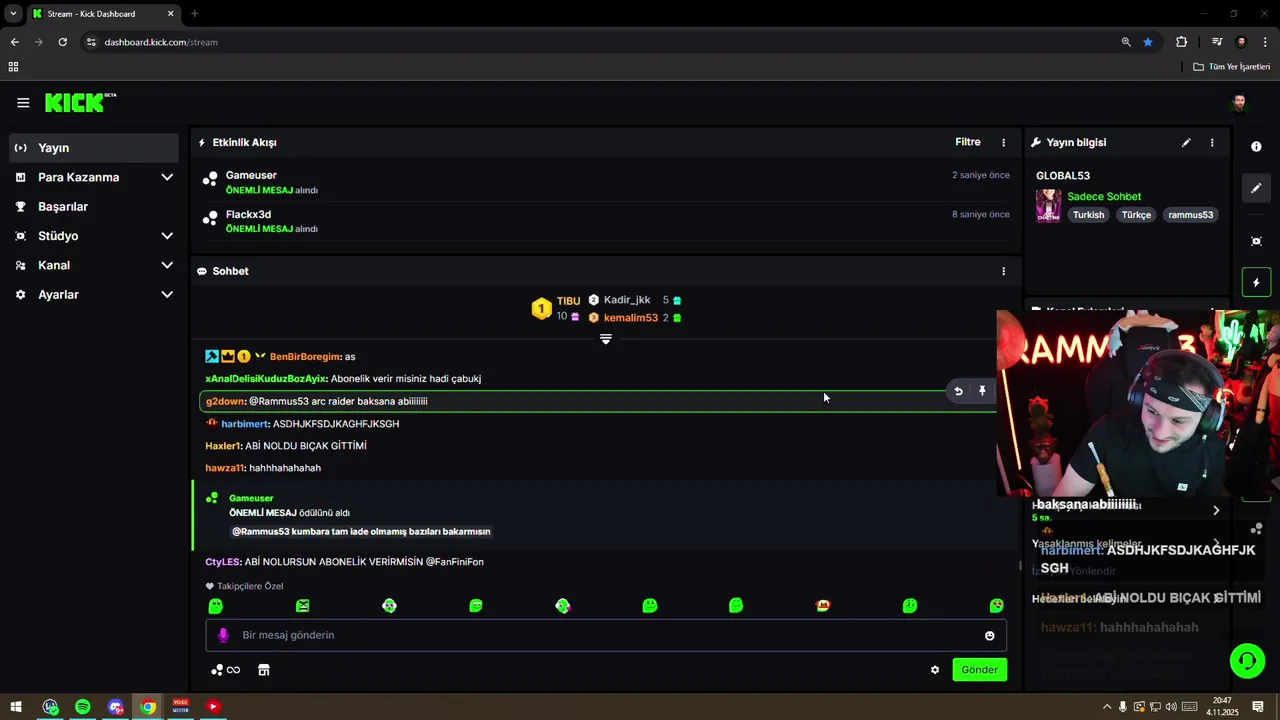
Task: Open Tüm Yer İşaretleri bookmarks folder
Action: (x=1231, y=67)
